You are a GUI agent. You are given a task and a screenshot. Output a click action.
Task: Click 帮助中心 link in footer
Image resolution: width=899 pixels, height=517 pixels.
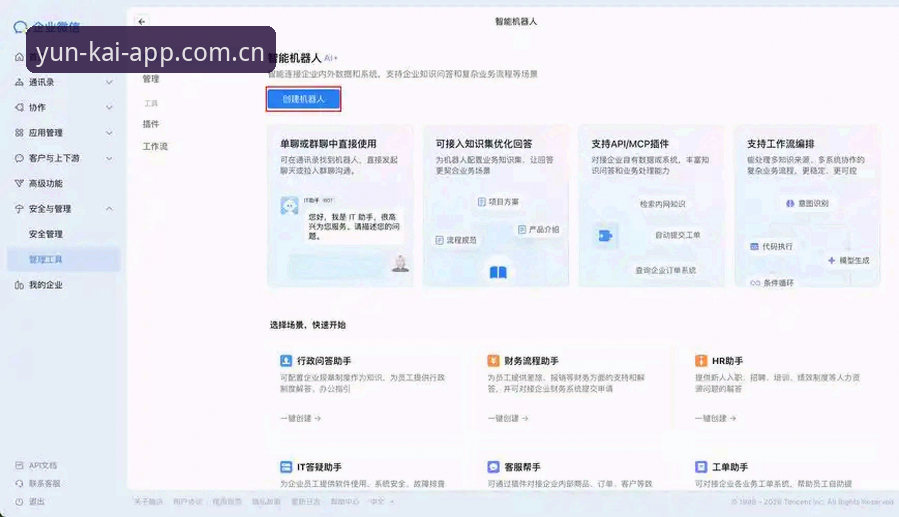click(x=345, y=502)
